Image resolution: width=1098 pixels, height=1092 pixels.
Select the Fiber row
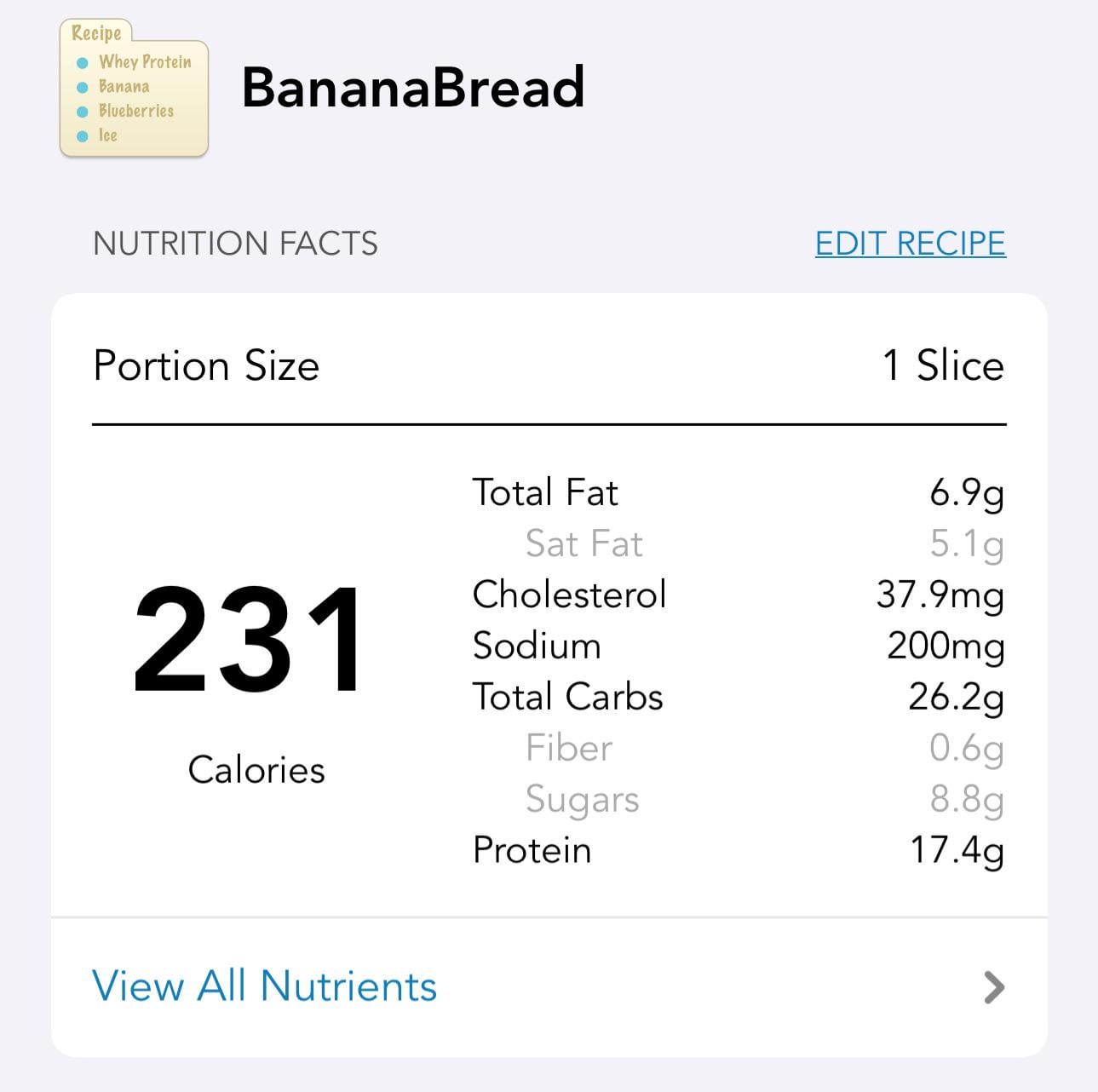738,748
